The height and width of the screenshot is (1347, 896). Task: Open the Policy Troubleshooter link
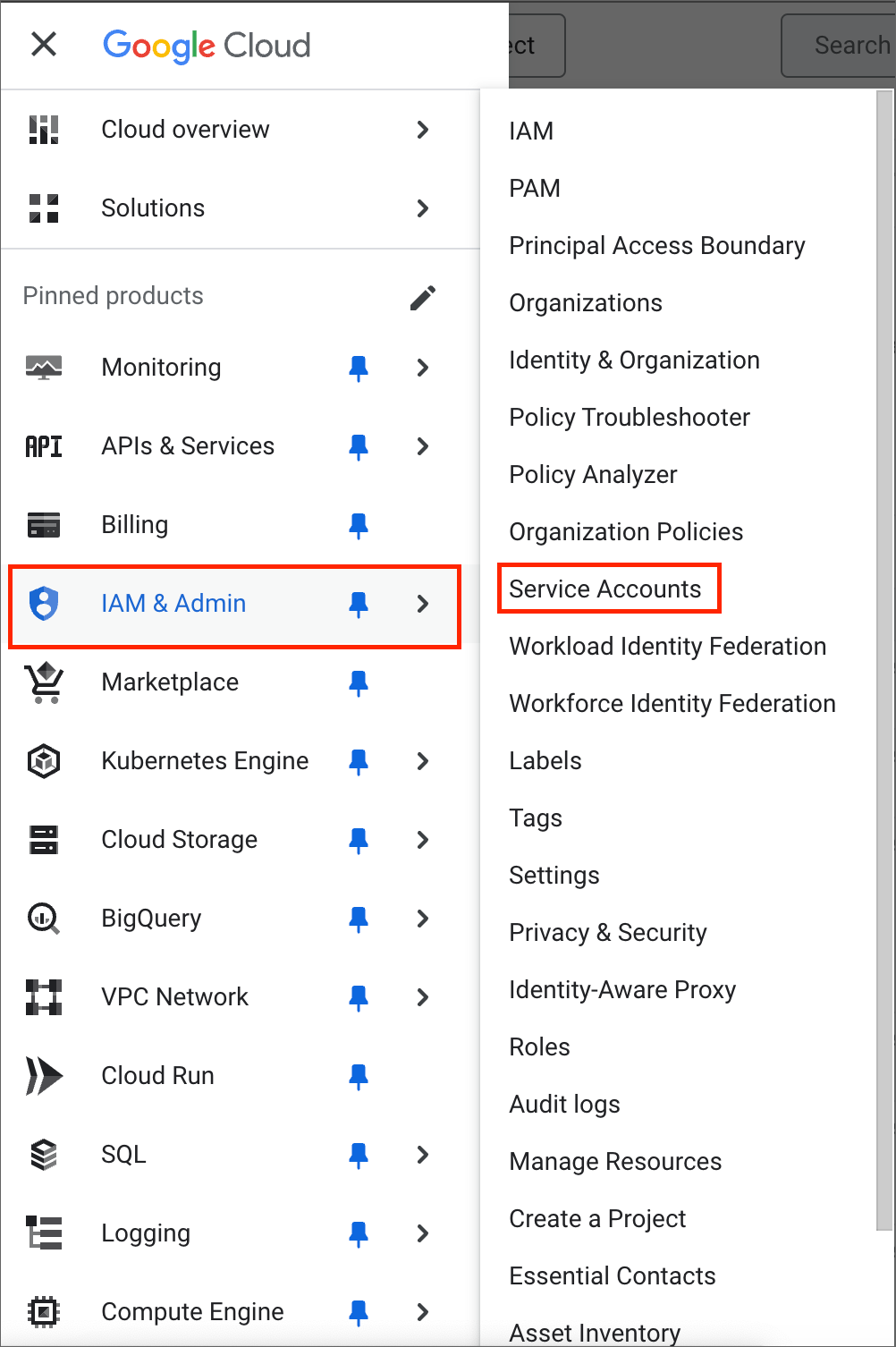tap(630, 418)
